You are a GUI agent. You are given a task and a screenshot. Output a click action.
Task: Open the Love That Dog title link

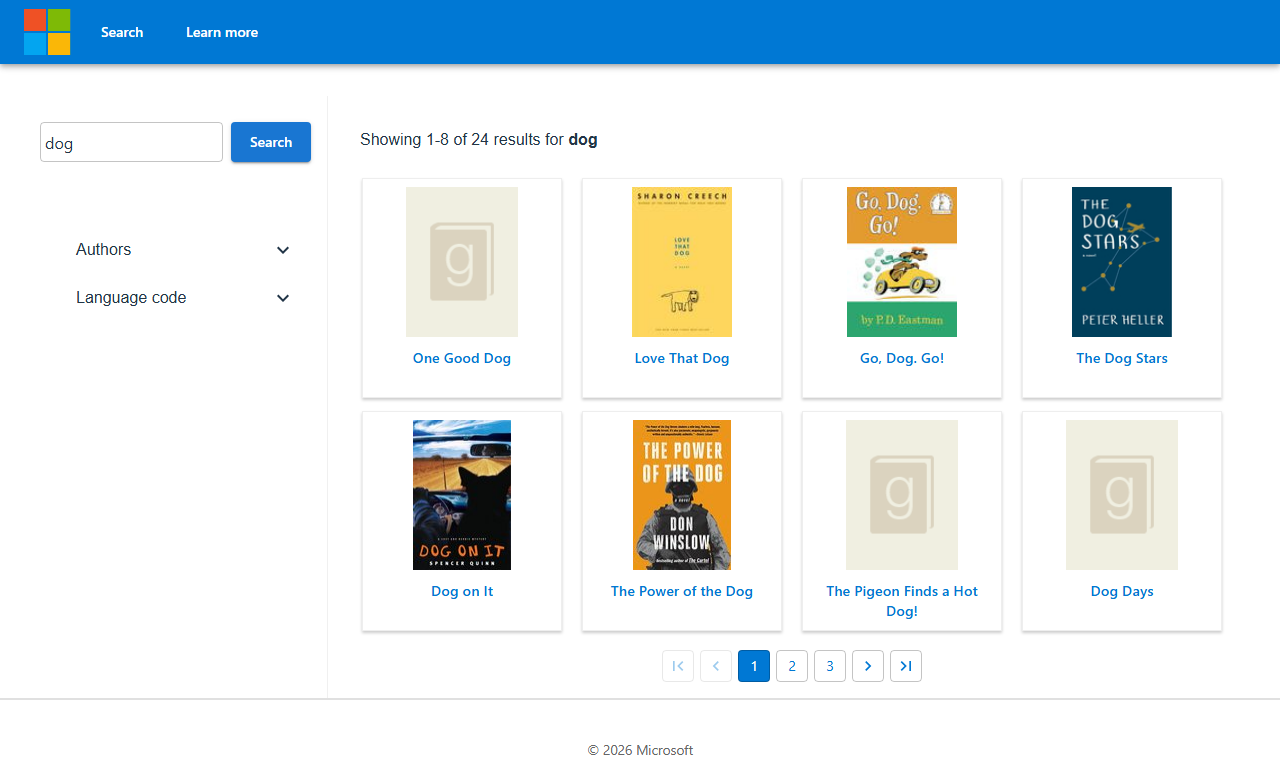(682, 358)
